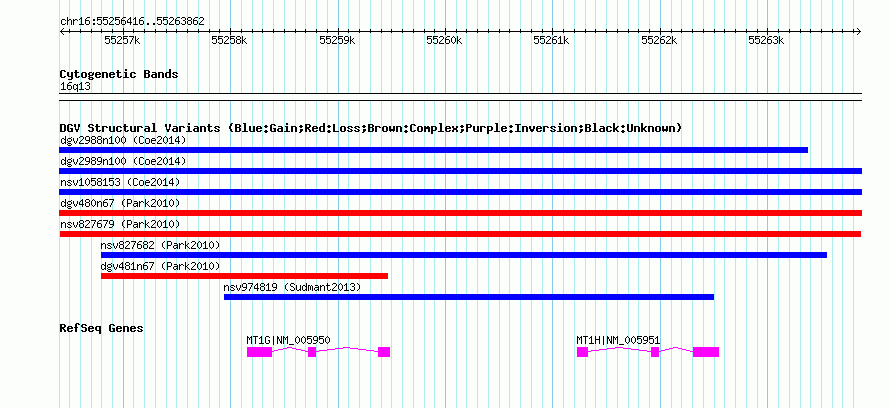Click the Cytogenetic Bands track title

coord(119,74)
